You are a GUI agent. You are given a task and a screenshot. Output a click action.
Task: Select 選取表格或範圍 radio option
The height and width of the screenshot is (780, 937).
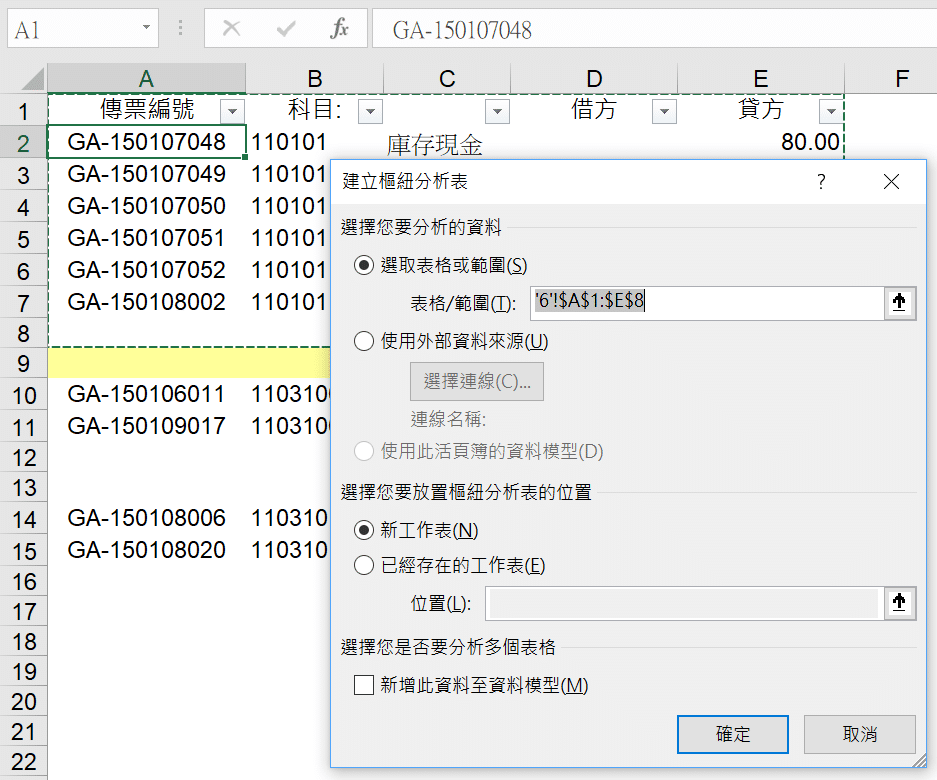coord(364,265)
